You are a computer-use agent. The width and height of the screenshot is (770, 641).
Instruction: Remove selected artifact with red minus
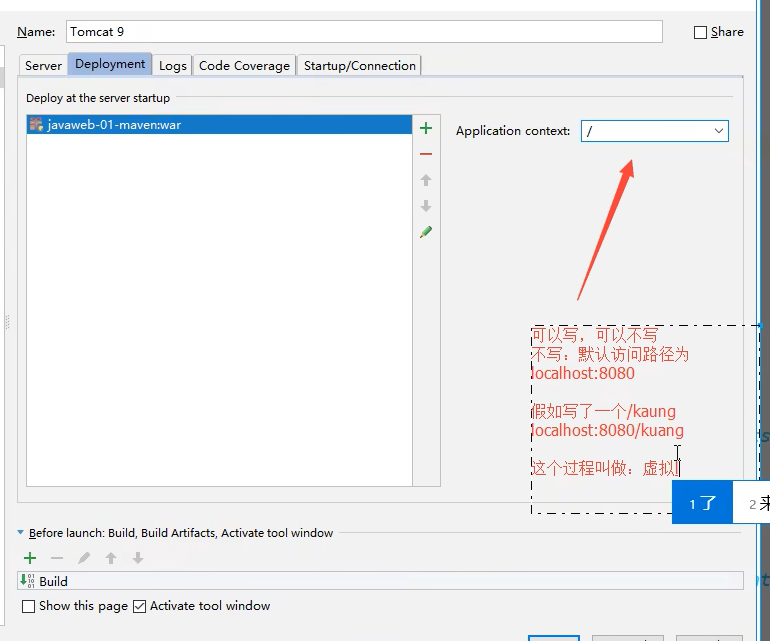click(426, 154)
